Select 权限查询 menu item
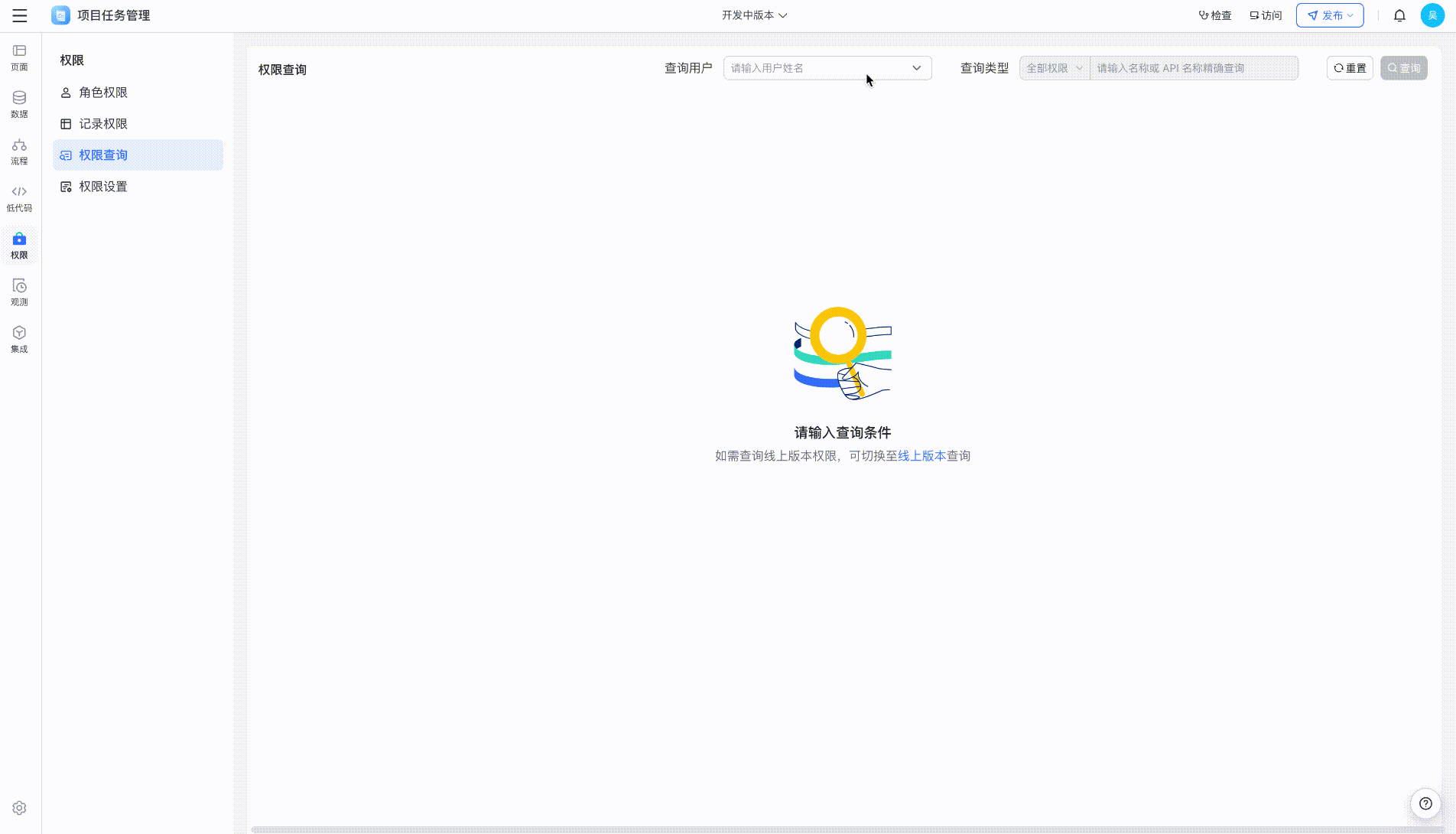1456x834 pixels. tap(138, 155)
